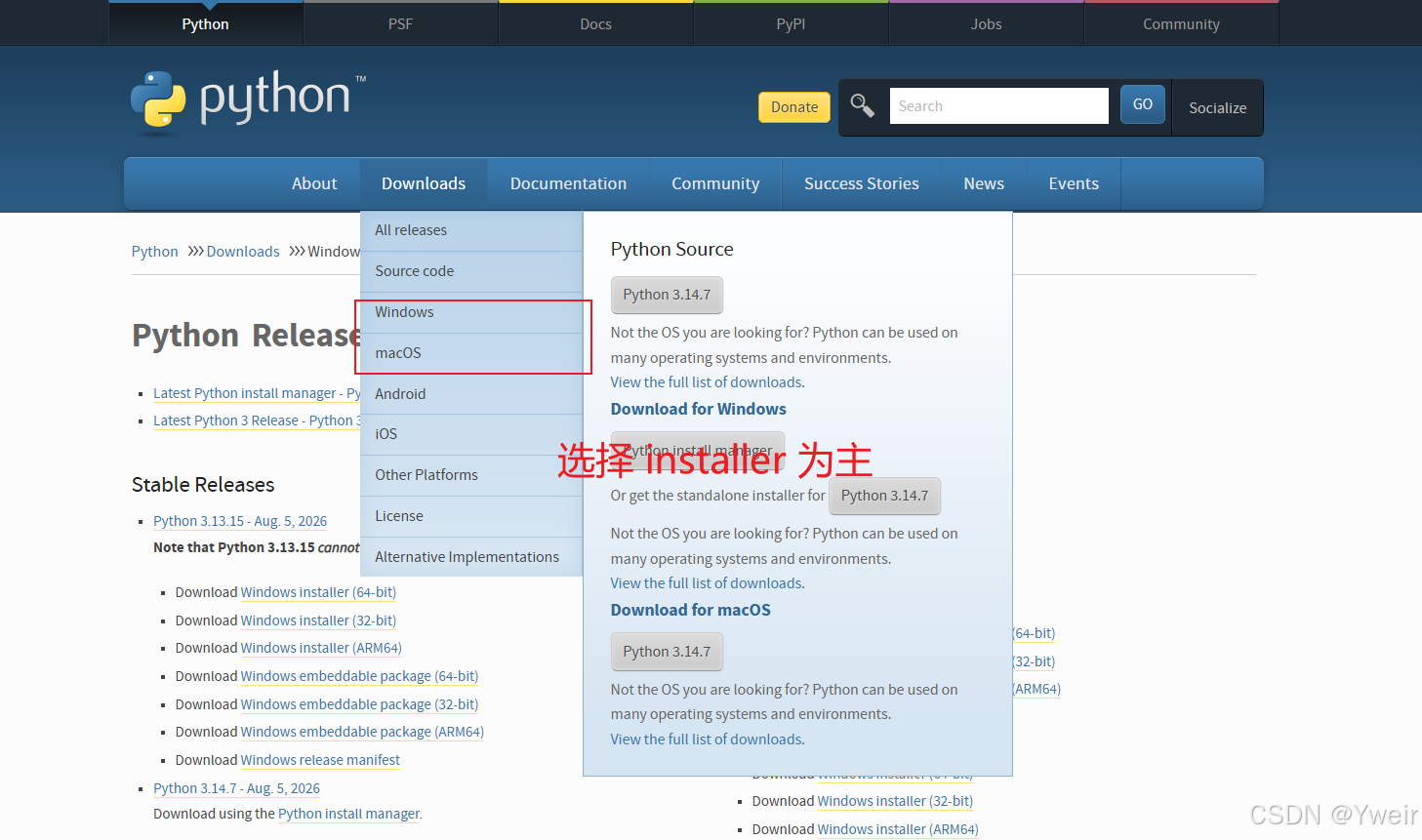Download left-list Windows installer (ARM64)
Screen dimensions: 1422x840
click(321, 648)
